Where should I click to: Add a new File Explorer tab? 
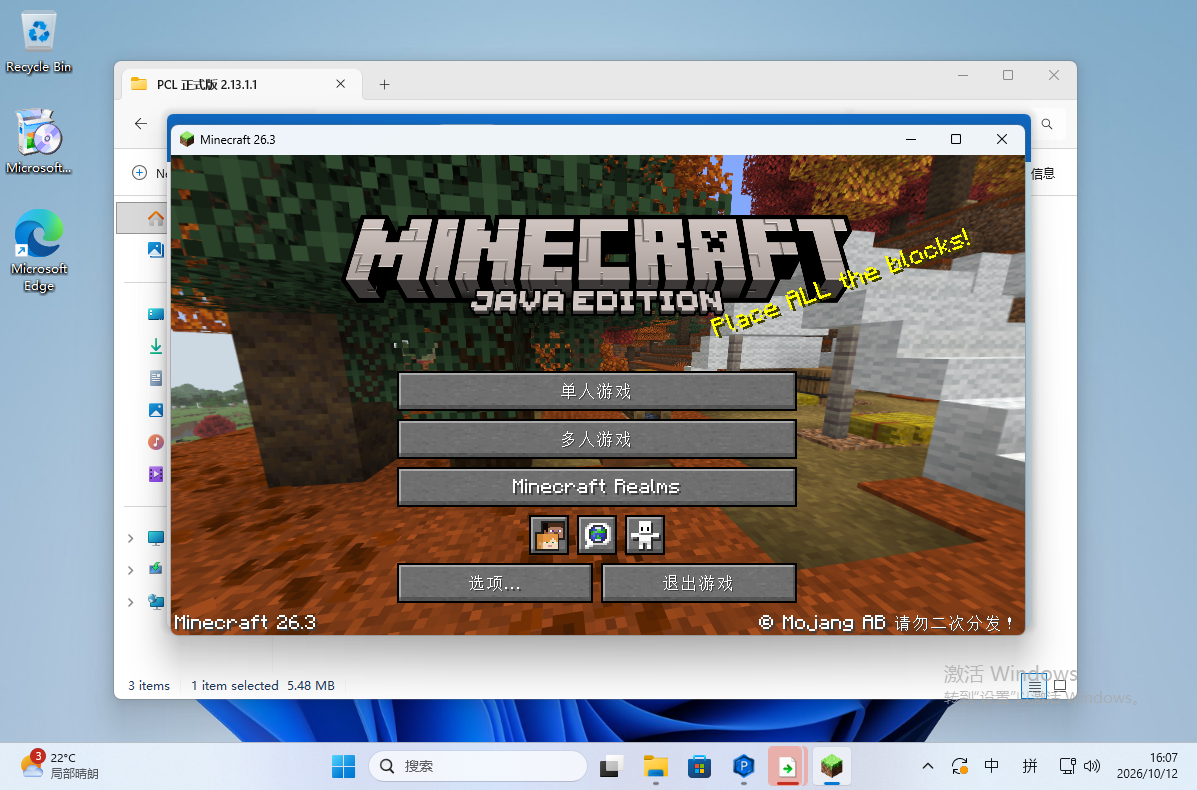click(385, 85)
